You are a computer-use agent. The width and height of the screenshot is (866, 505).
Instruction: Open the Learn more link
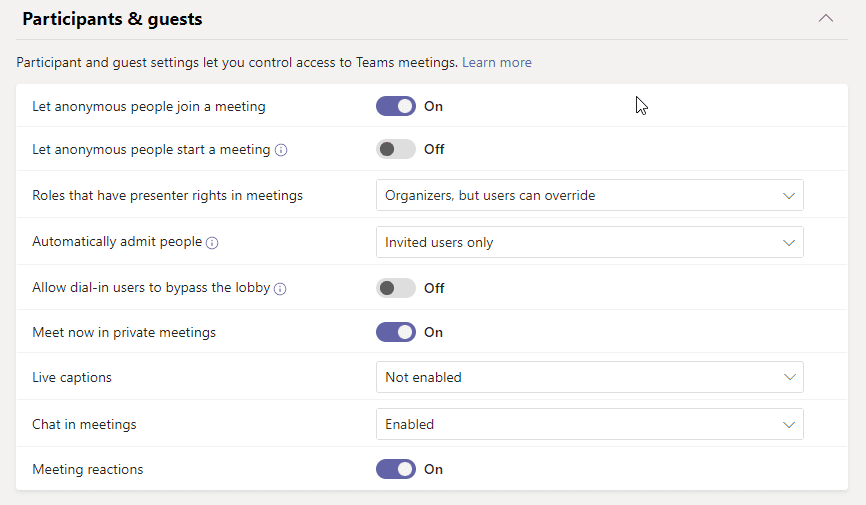pyautogui.click(x=496, y=62)
